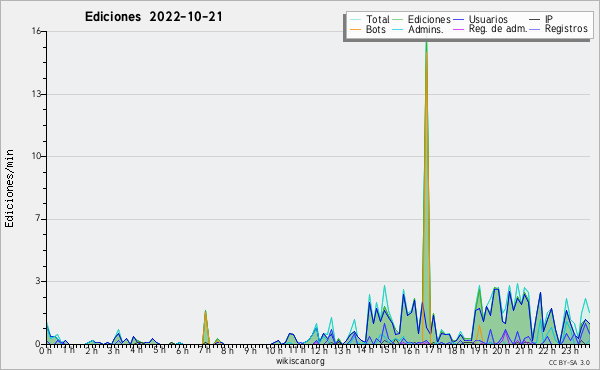Click the wikiscan.org text below the chart
Screen dimensions: 600x370
coord(300,361)
